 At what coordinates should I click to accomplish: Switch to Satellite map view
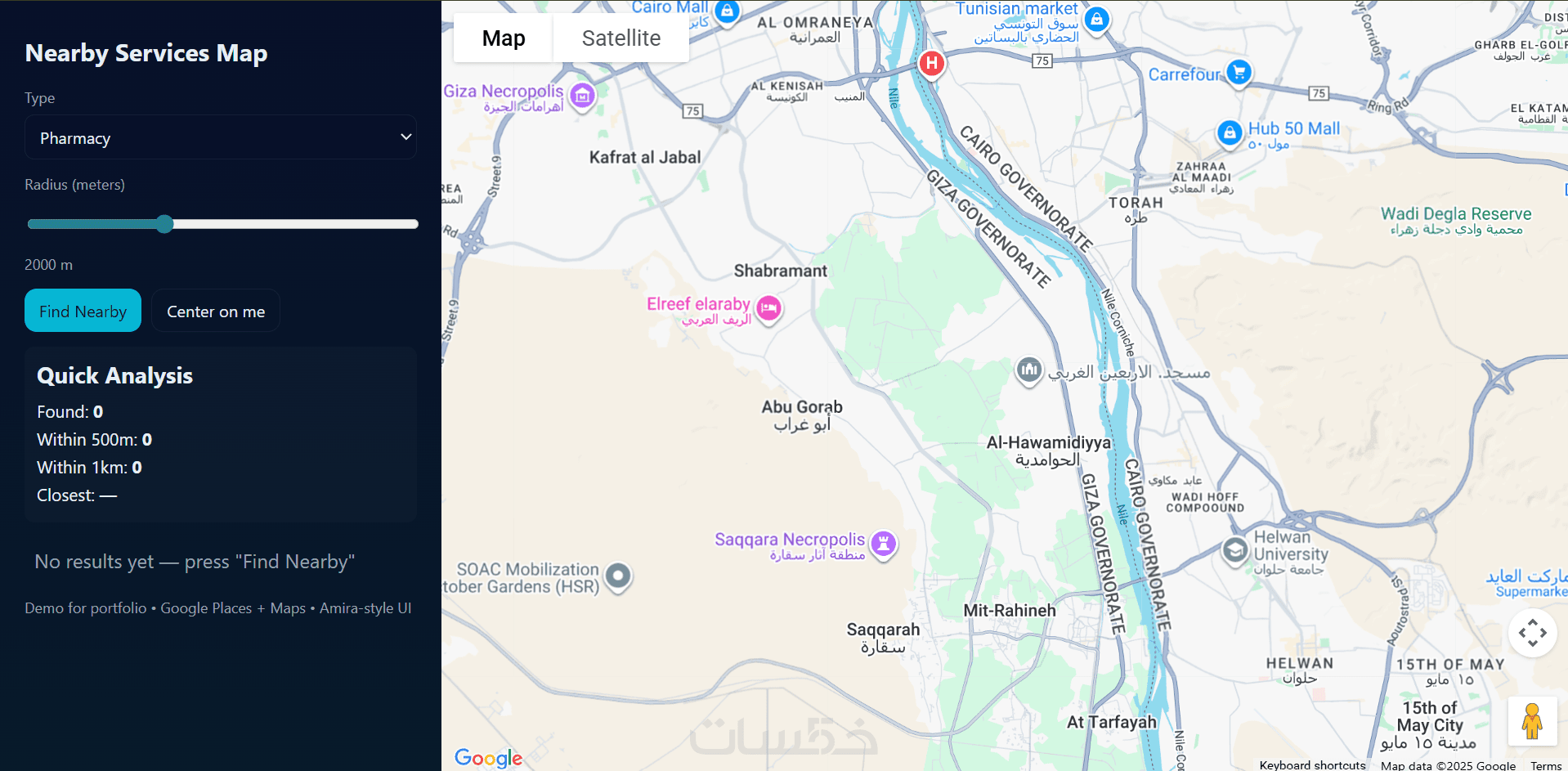pos(621,38)
